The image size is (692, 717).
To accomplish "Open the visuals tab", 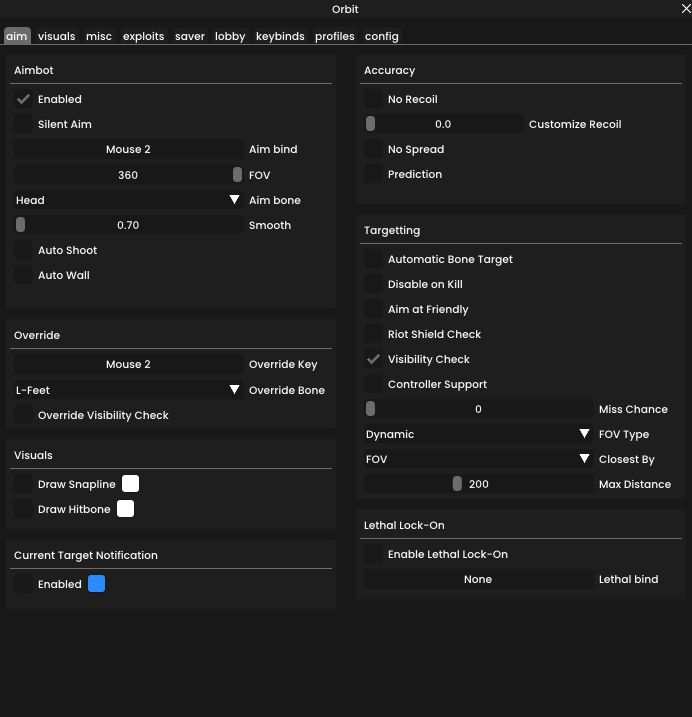I will [57, 36].
